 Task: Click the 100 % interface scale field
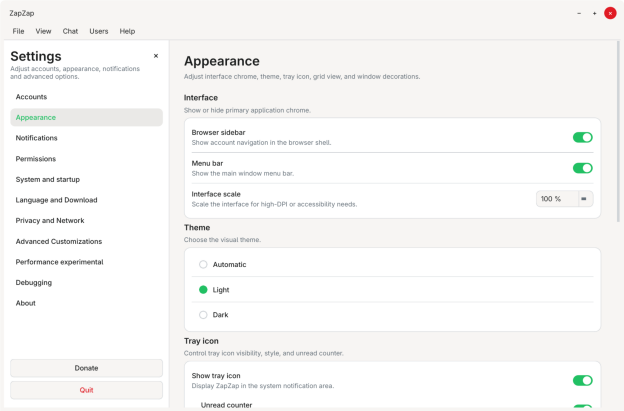pyautogui.click(x=557, y=199)
